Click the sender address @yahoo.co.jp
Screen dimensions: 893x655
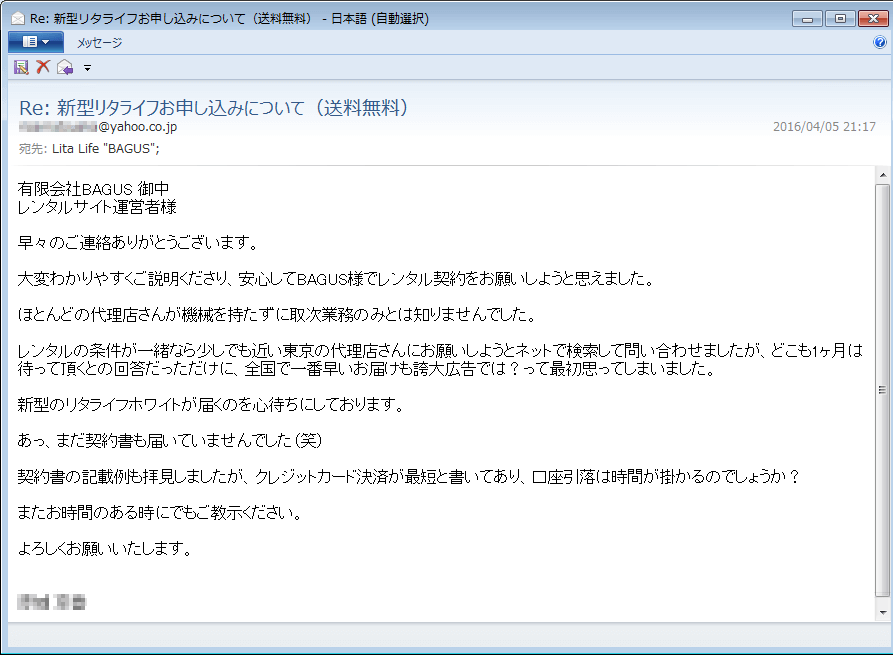pyautogui.click(x=97, y=126)
